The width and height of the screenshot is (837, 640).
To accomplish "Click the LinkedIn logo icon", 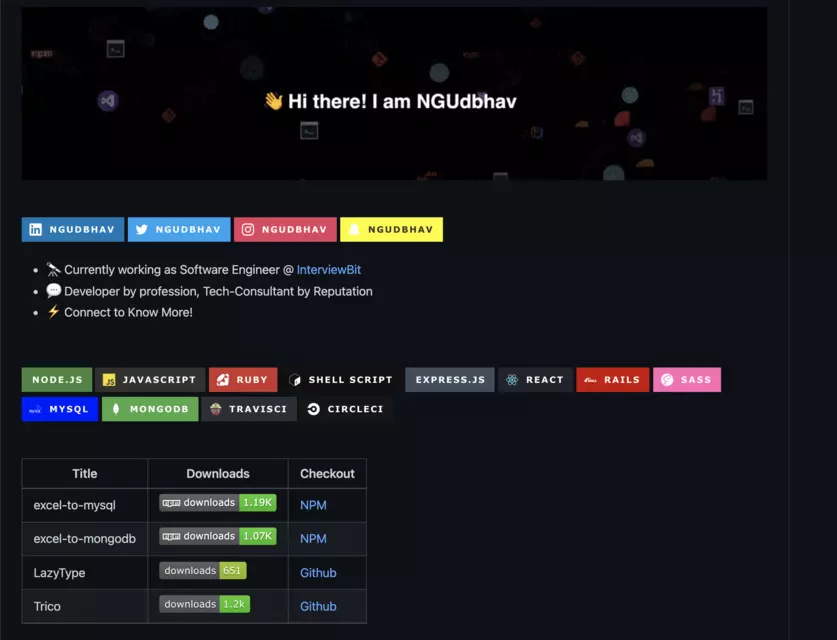I will coord(36,230).
